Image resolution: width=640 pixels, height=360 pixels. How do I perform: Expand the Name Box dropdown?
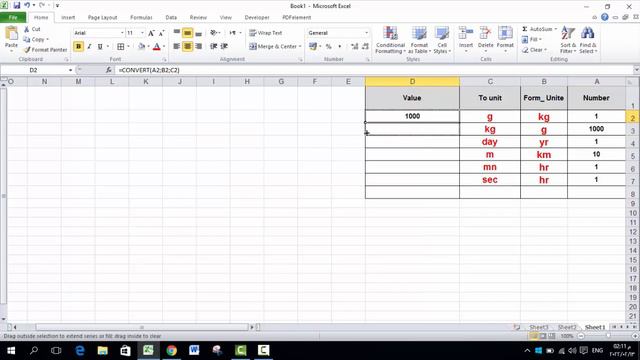(x=70, y=70)
